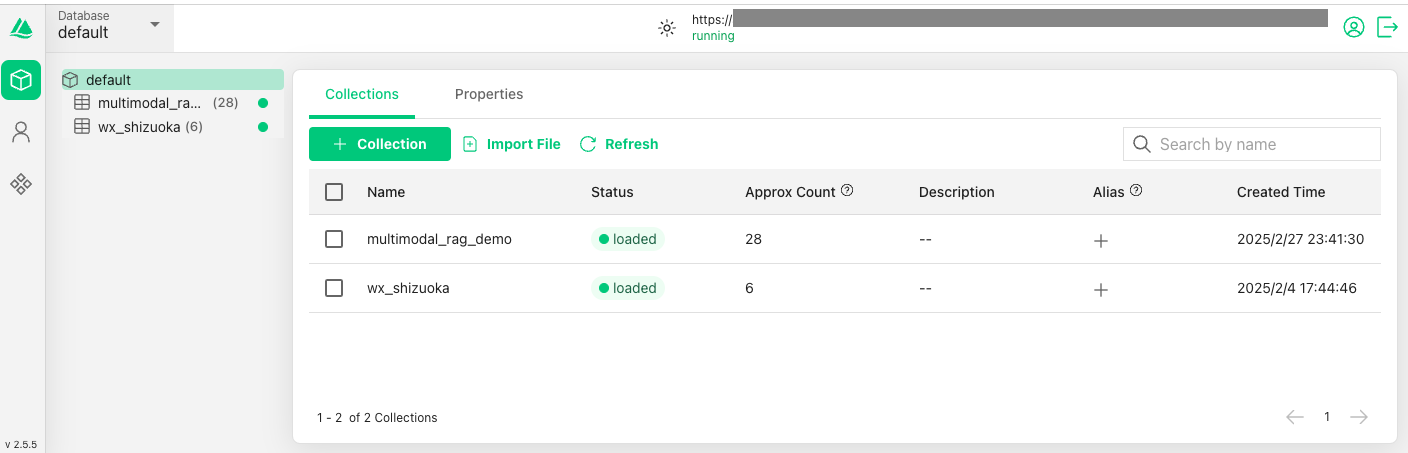Open the Databases cube icon in sidebar
This screenshot has width=1408, height=453.
coord(21,80)
